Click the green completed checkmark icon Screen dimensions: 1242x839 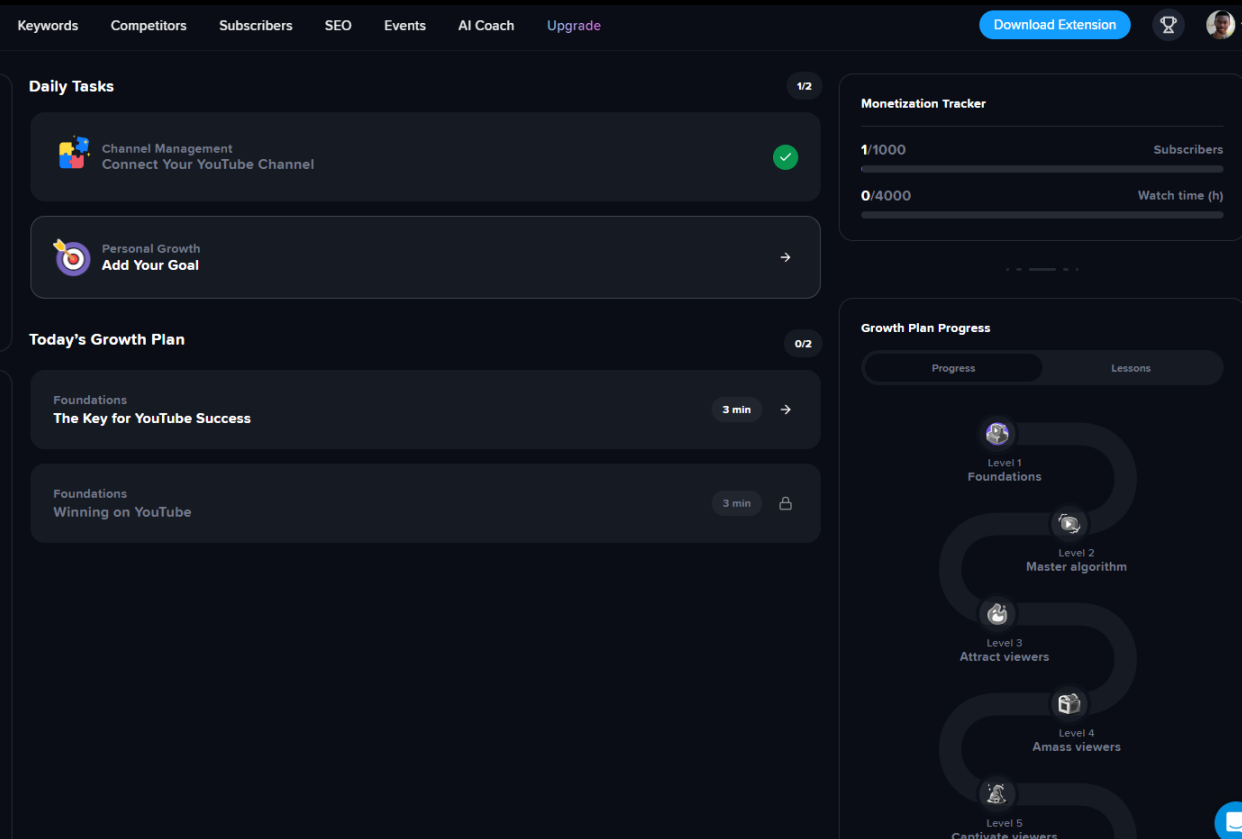pos(785,157)
